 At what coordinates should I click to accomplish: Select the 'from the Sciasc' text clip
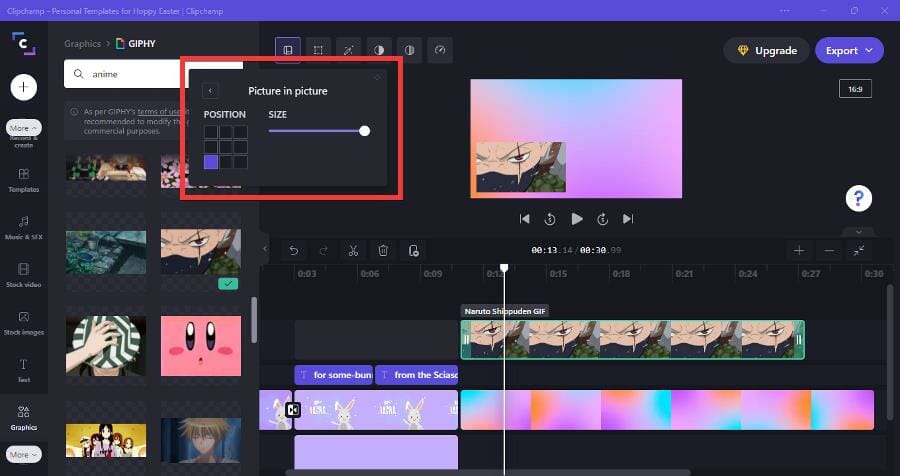pyautogui.click(x=417, y=375)
